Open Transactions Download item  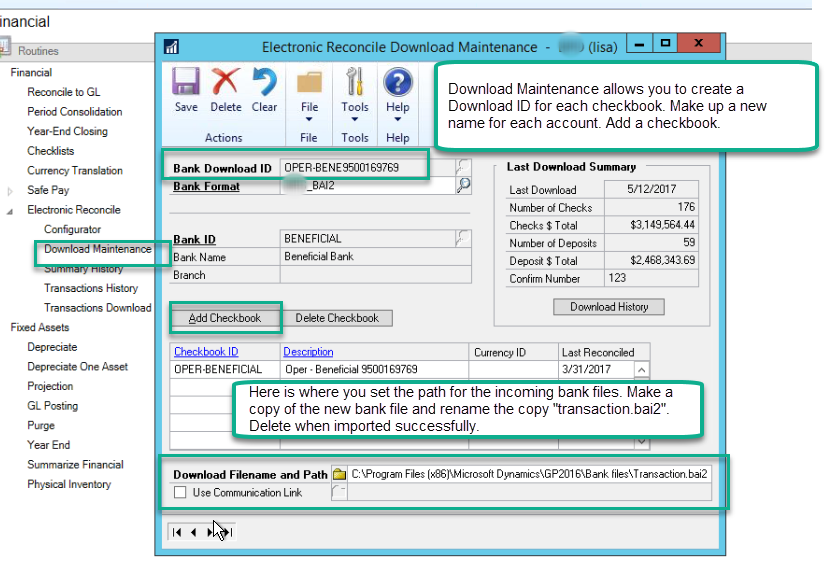[x=98, y=307]
